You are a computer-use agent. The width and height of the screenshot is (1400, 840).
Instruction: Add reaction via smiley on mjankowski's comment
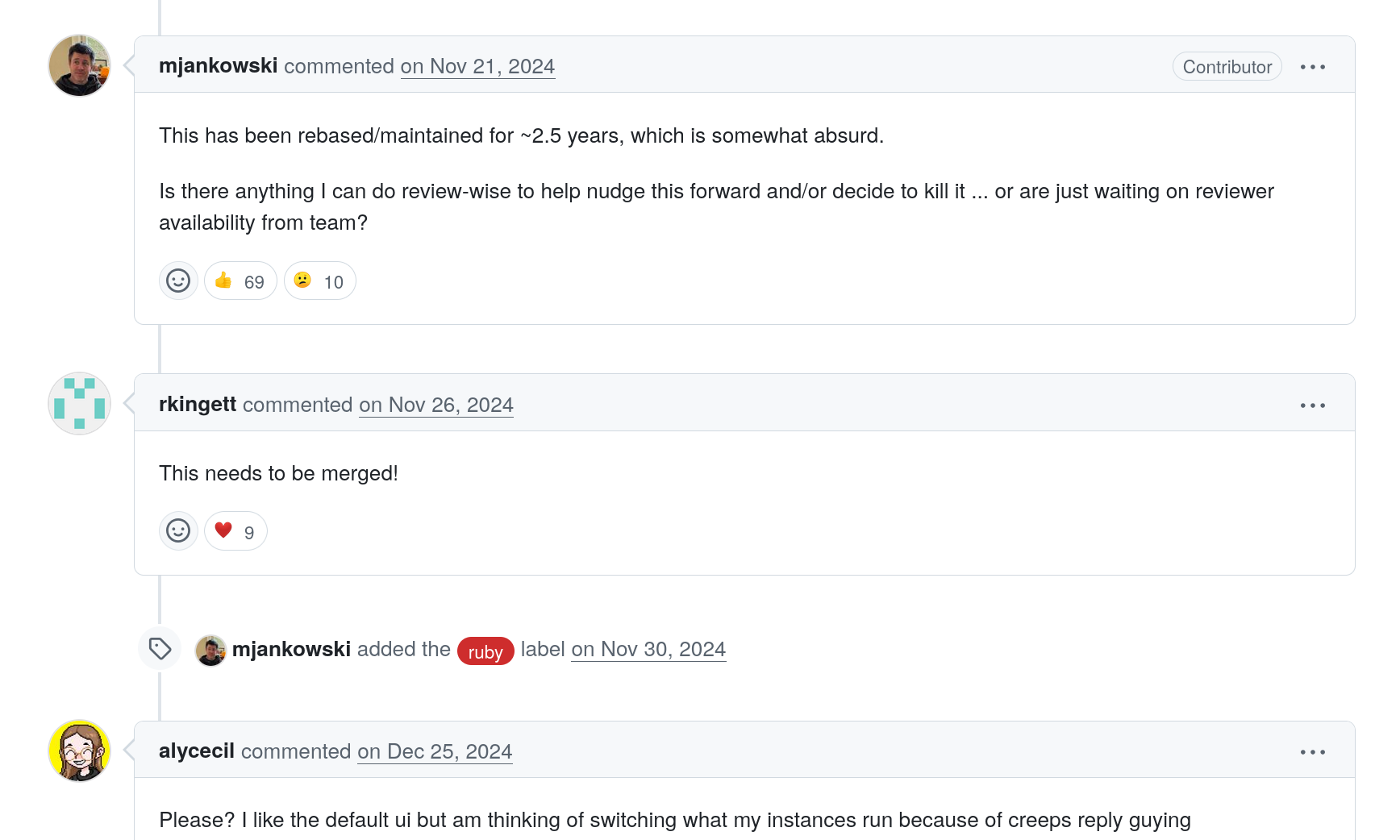(x=178, y=281)
